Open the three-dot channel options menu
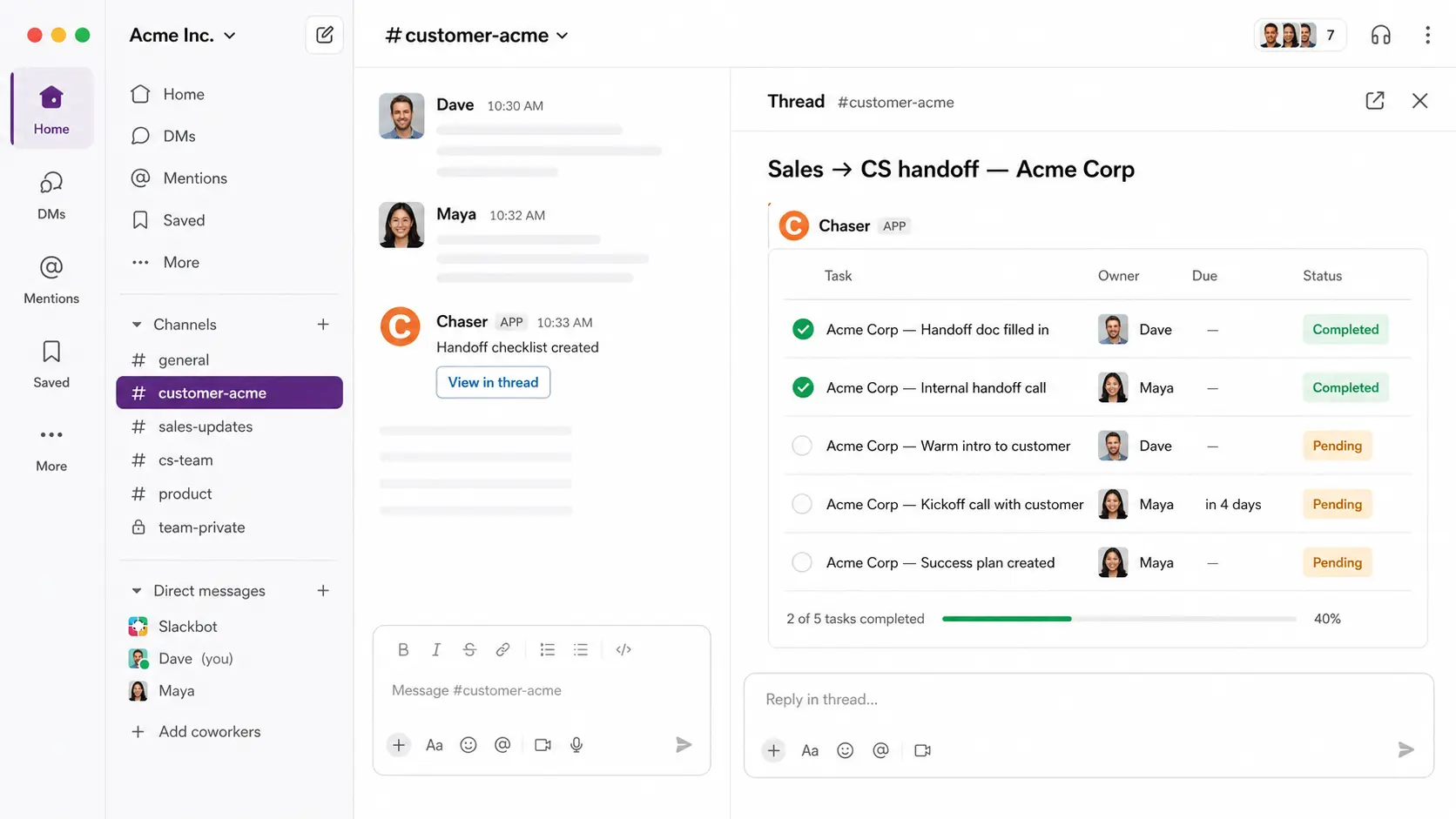Image resolution: width=1456 pixels, height=819 pixels. pos(1427,35)
